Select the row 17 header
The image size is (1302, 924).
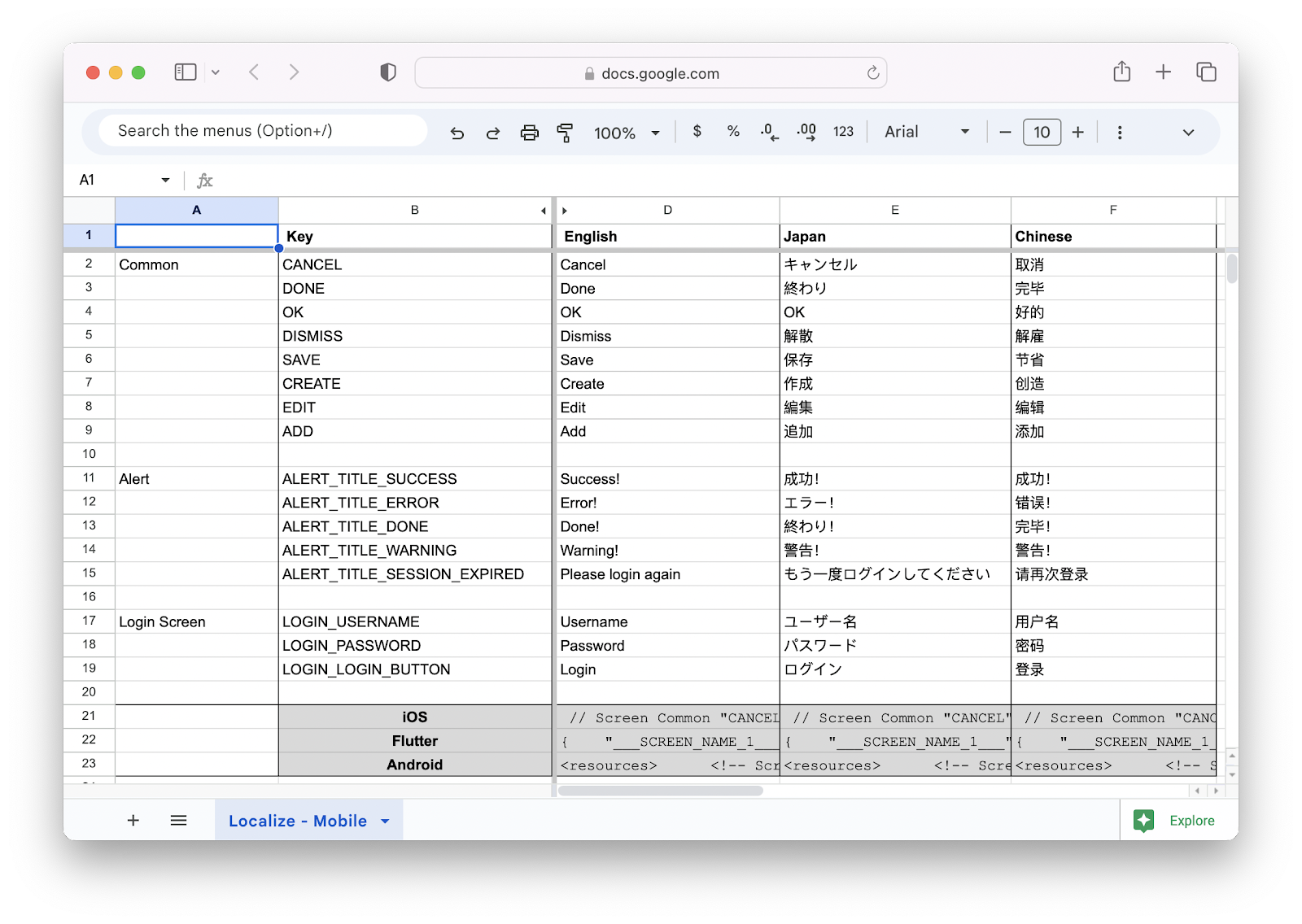coord(89,621)
